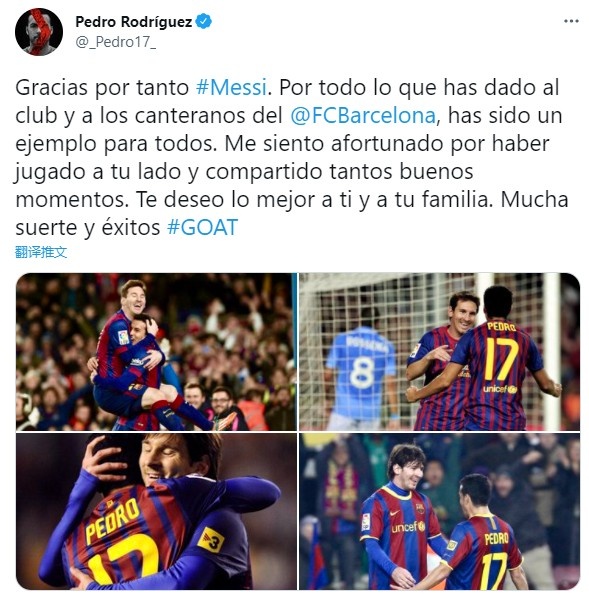Click the yellow TV3 sleeve patch in hugging photo
Image resolution: width=589 pixels, height=596 pixels.
click(211, 540)
